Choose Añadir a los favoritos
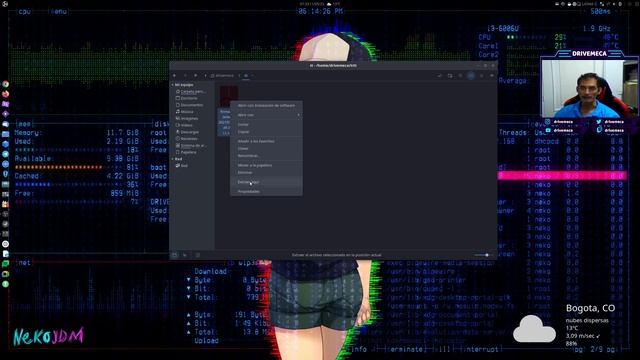 pyautogui.click(x=266, y=141)
